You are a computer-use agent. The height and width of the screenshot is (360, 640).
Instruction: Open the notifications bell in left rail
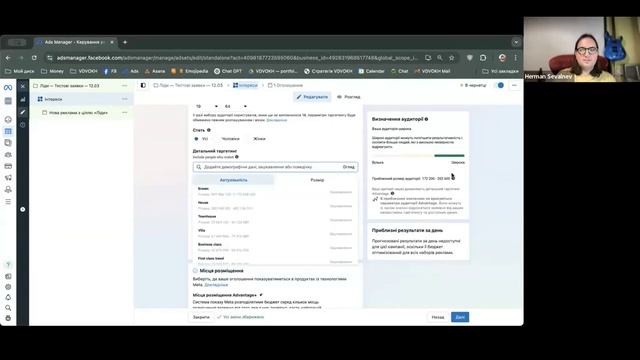coord(8,298)
